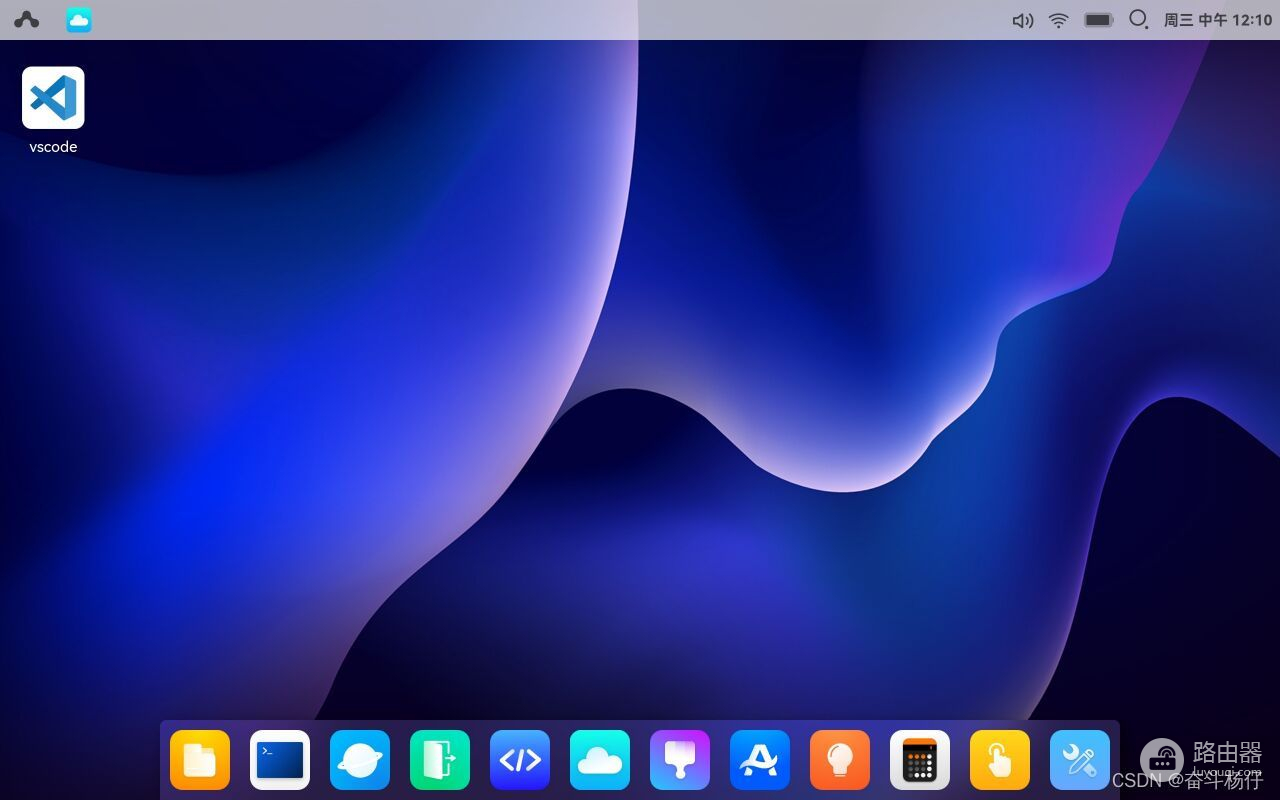
Task: Launch the yellow file manager in dock
Action: (x=200, y=760)
